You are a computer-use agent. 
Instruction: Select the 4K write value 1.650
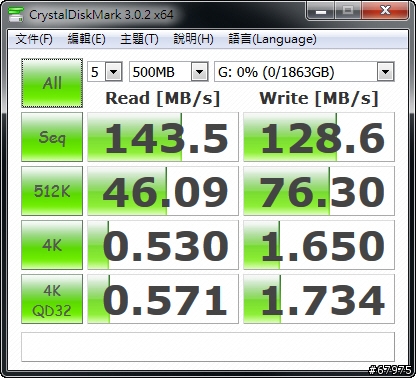[319, 245]
